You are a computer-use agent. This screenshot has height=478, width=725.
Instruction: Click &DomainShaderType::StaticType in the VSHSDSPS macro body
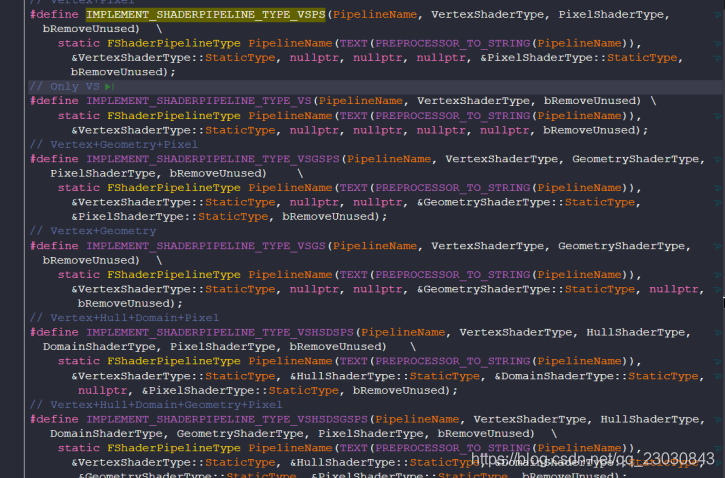click(596, 376)
